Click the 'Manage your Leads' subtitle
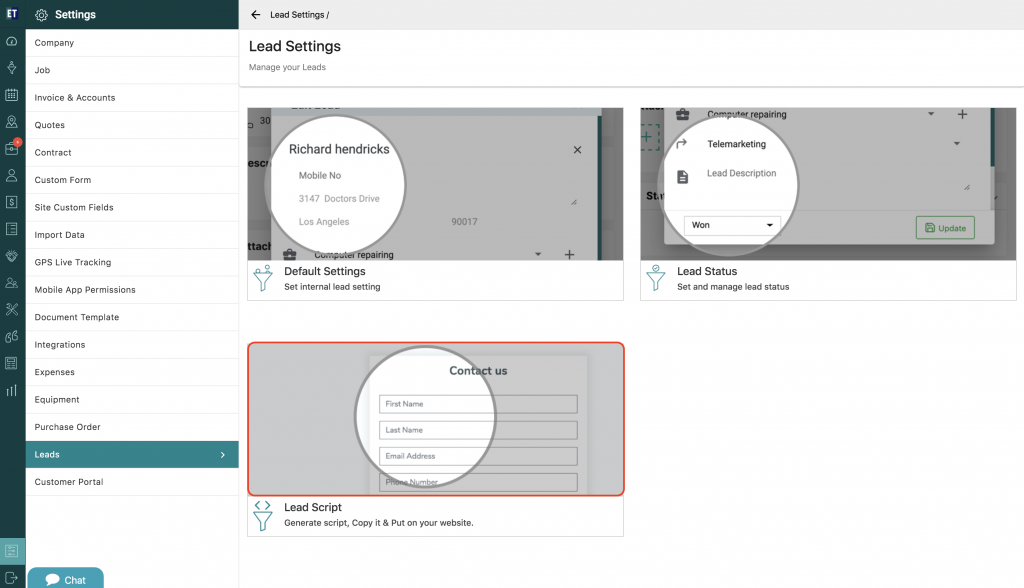1024x588 pixels. [x=287, y=67]
